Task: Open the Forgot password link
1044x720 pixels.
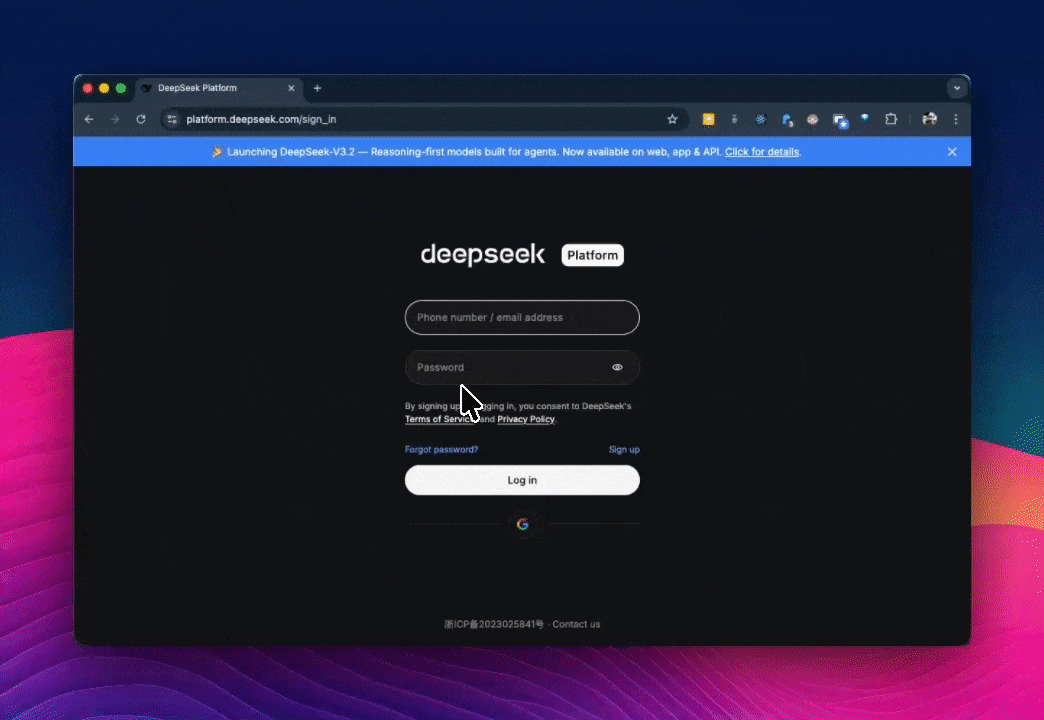Action: 441,450
